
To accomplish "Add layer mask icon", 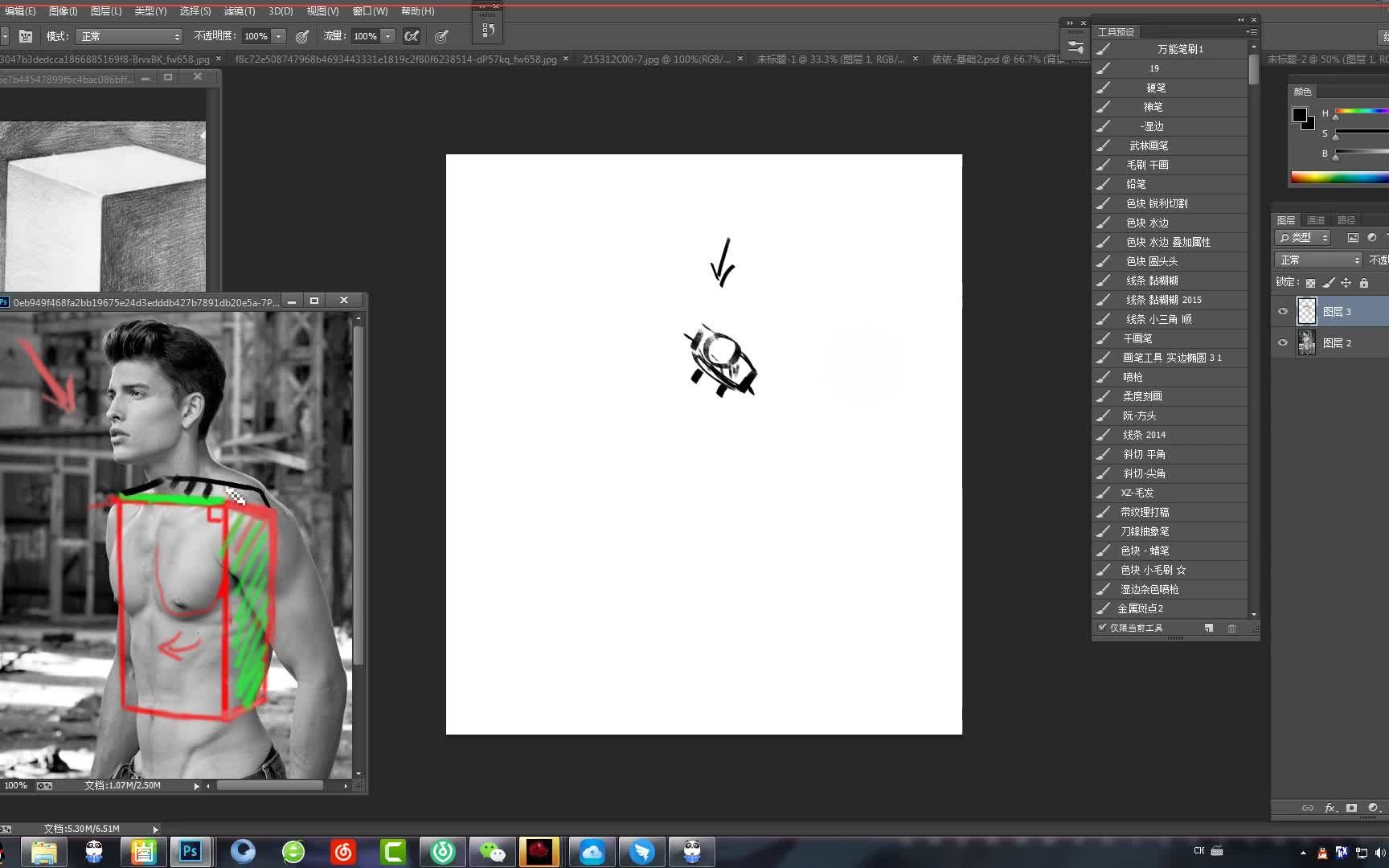I will [1352, 808].
